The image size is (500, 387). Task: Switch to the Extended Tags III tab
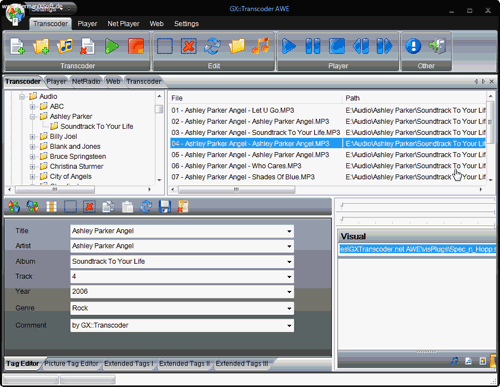coord(242,363)
